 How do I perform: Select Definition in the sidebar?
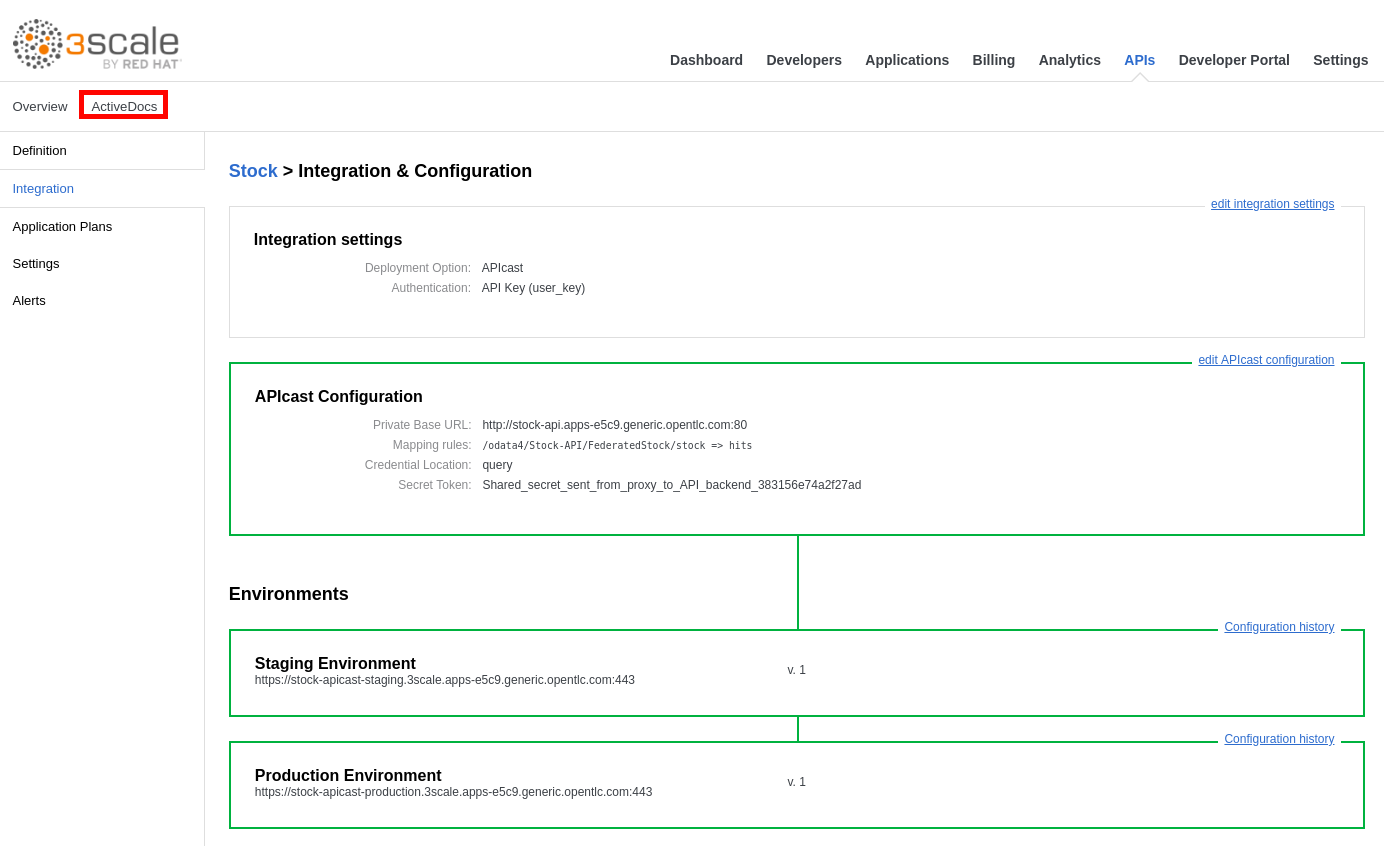(40, 151)
